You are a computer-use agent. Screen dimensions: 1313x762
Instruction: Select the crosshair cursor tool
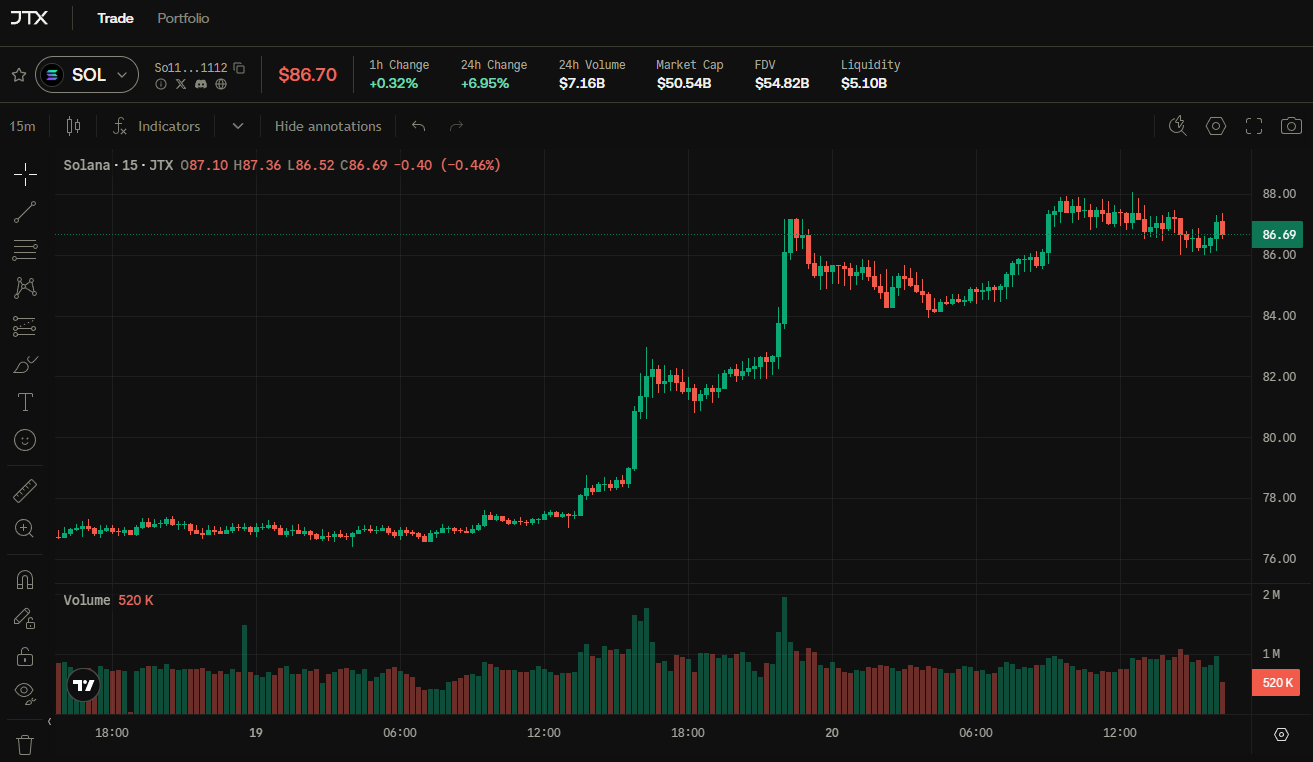tap(26, 174)
